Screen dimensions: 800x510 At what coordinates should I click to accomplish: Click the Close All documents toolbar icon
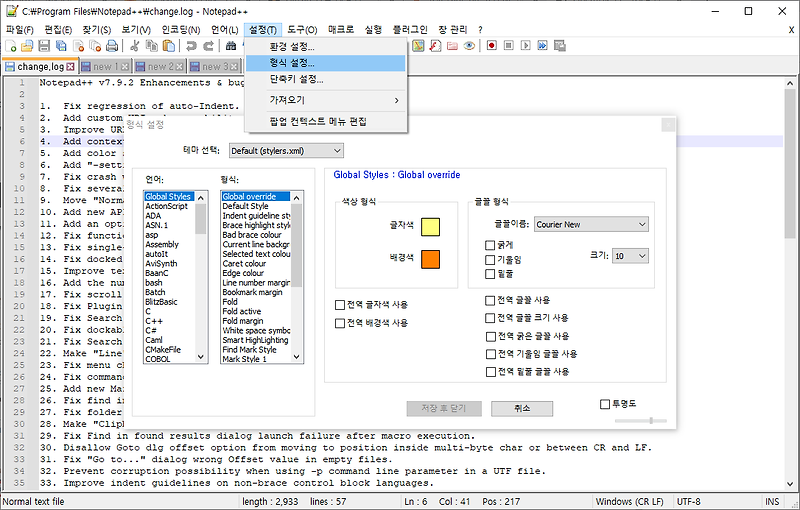(x=95, y=46)
